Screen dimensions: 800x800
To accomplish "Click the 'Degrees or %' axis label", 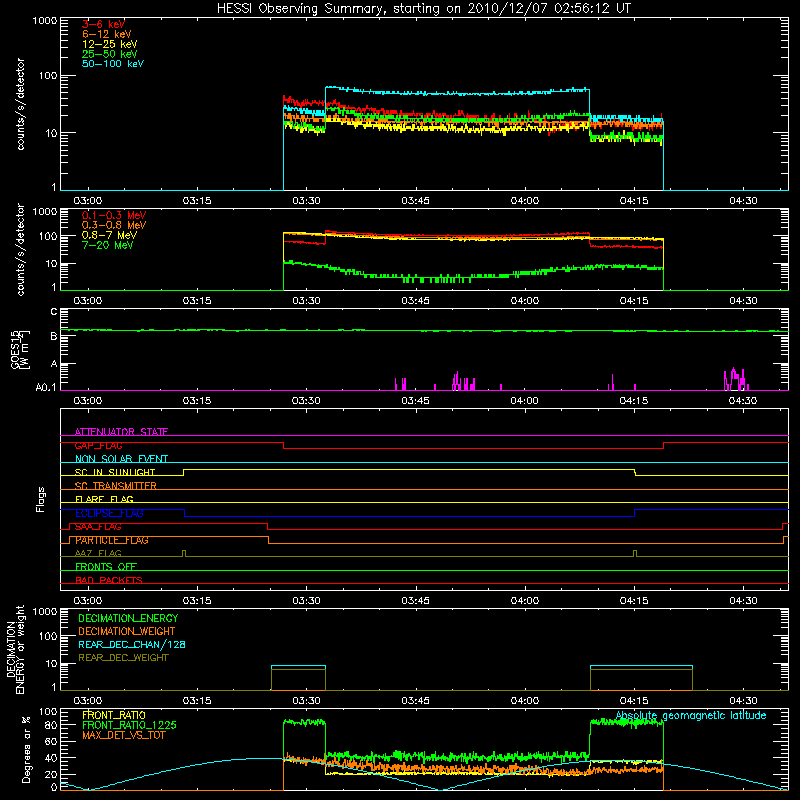I will coord(26,749).
